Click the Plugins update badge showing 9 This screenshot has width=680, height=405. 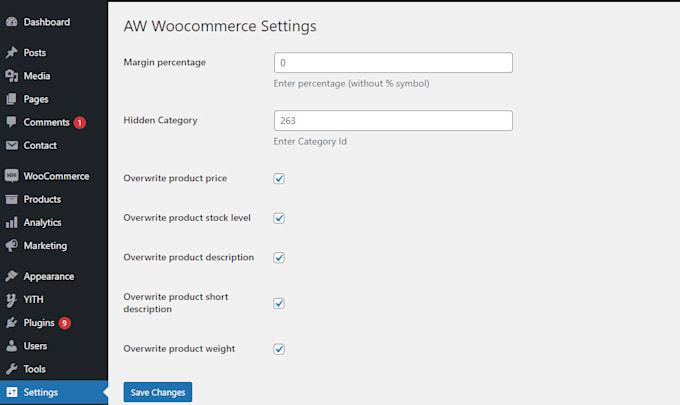(x=64, y=323)
